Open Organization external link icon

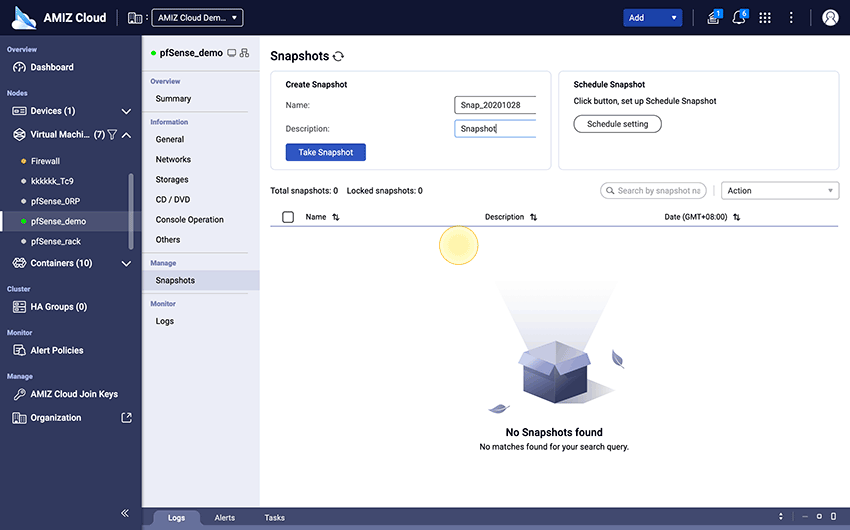[x=126, y=418]
